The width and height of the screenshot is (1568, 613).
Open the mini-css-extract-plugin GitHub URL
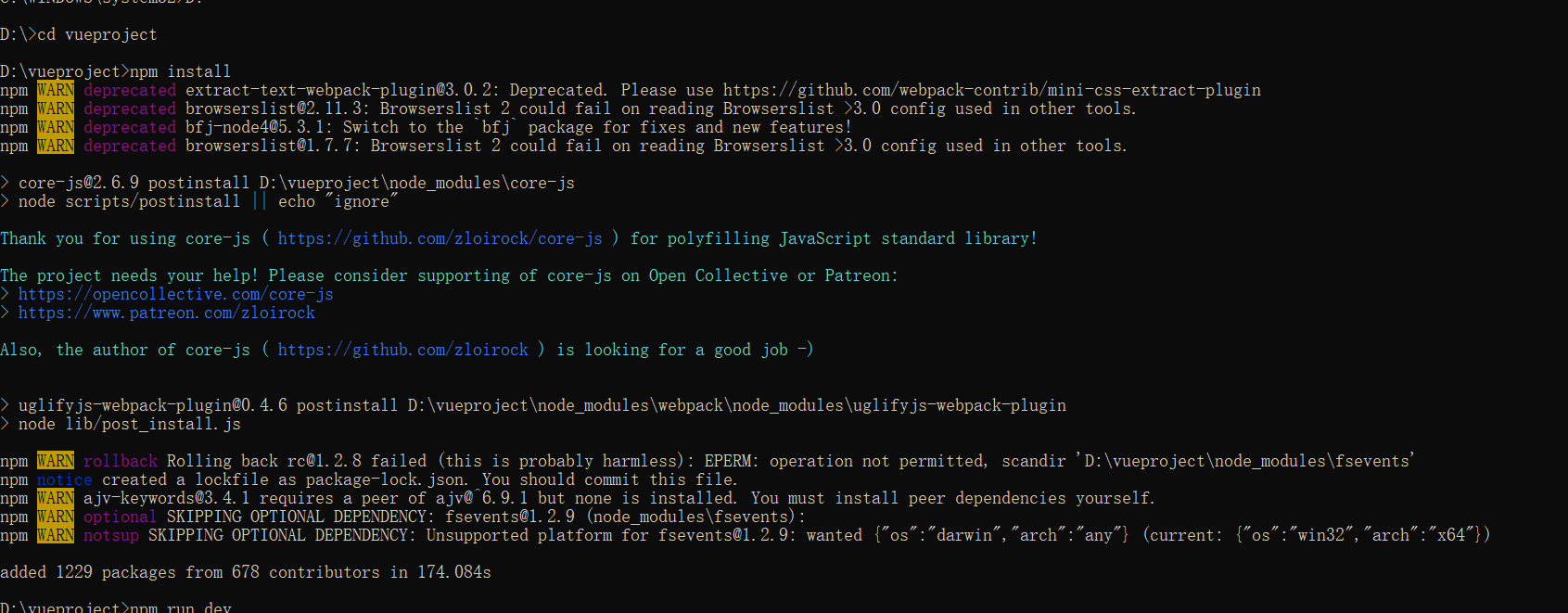point(991,90)
